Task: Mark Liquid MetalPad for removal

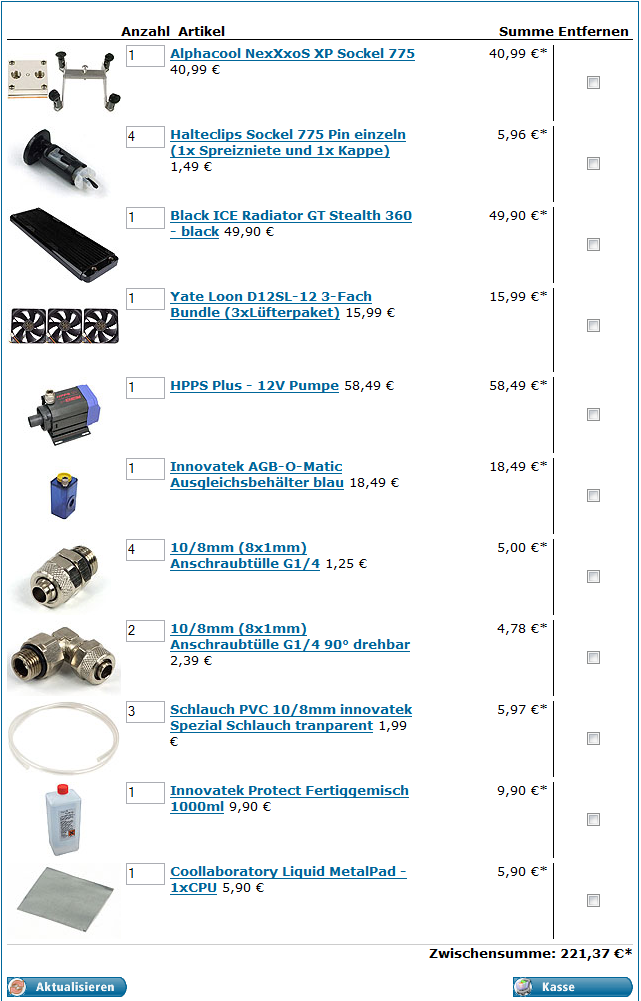Action: coord(594,901)
